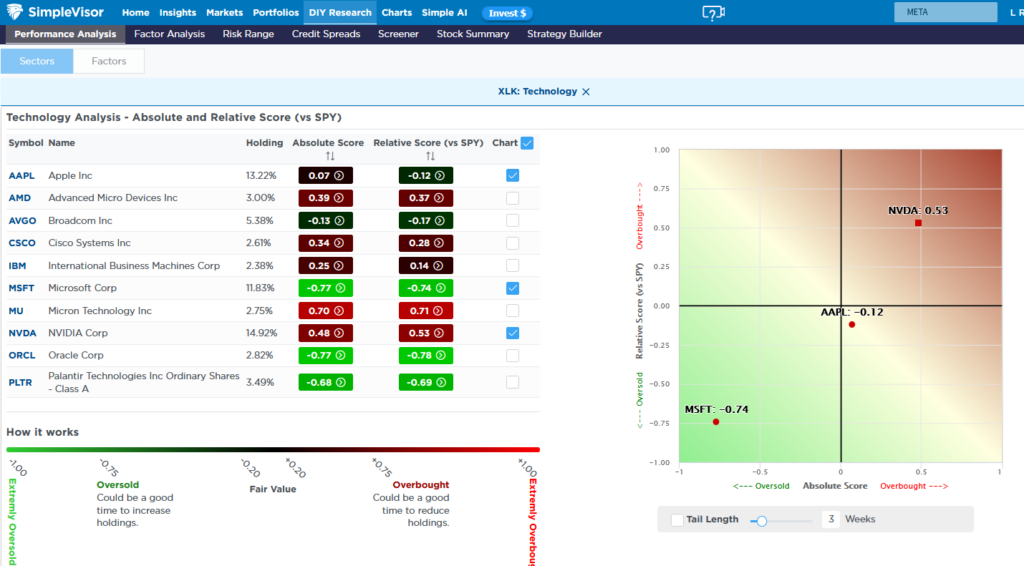Screen dimensions: 1024x566
Task: Click the sort arrows under Absolute Score
Action: 329,156
